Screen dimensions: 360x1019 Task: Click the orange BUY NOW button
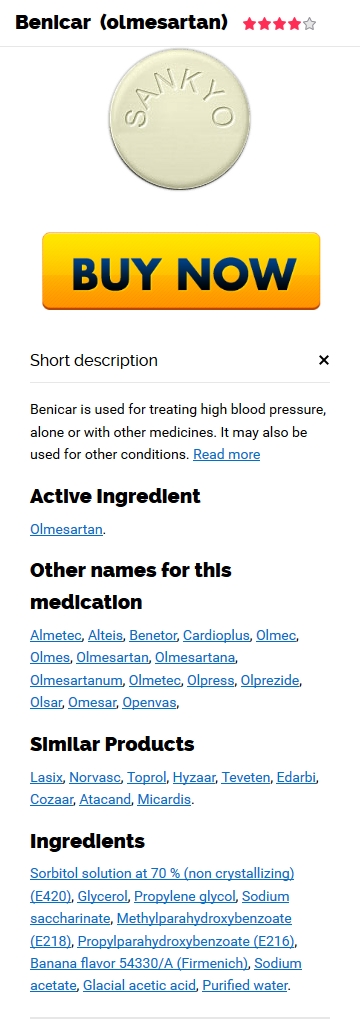tap(181, 271)
